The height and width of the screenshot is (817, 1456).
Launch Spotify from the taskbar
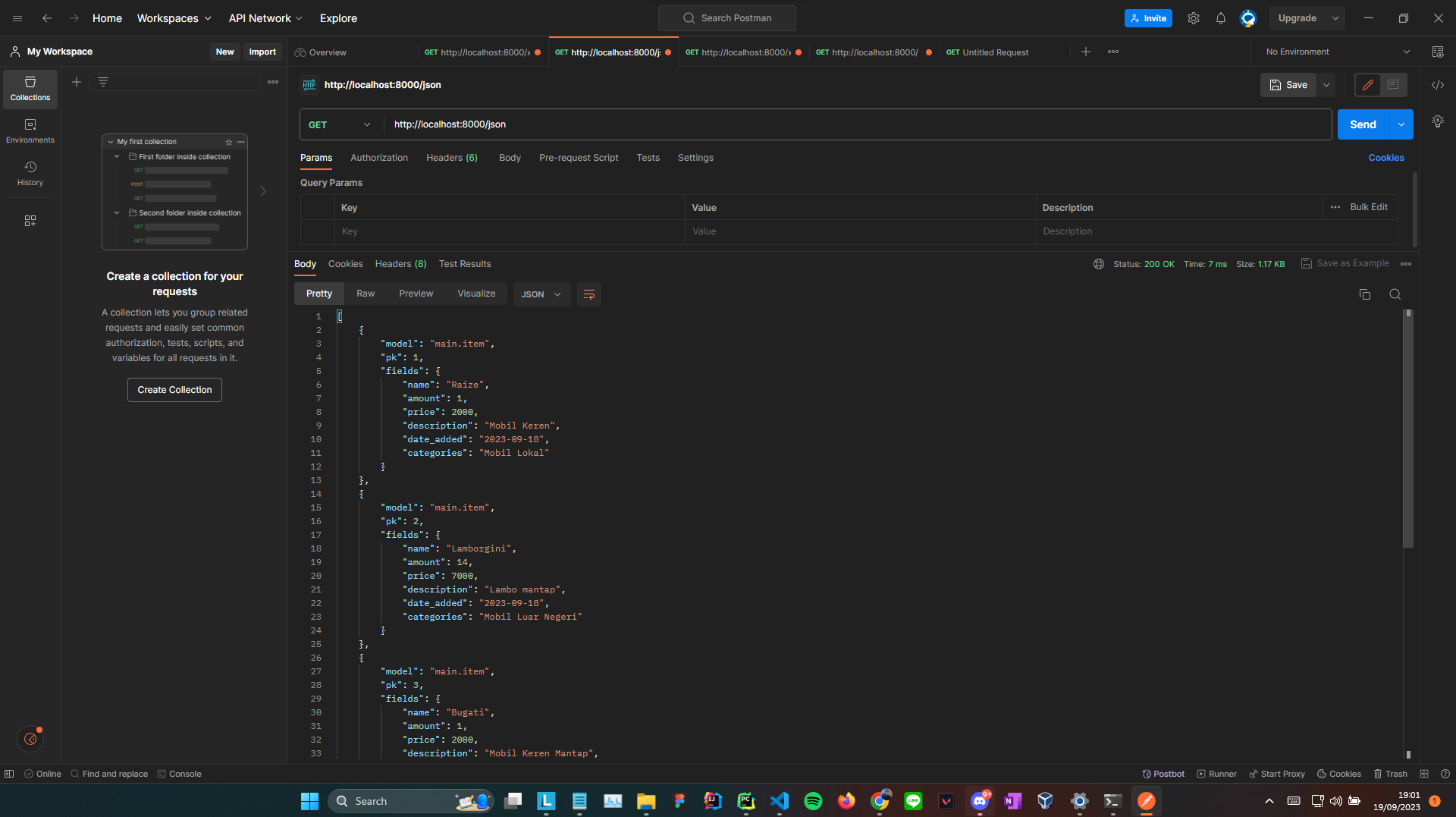coord(813,800)
